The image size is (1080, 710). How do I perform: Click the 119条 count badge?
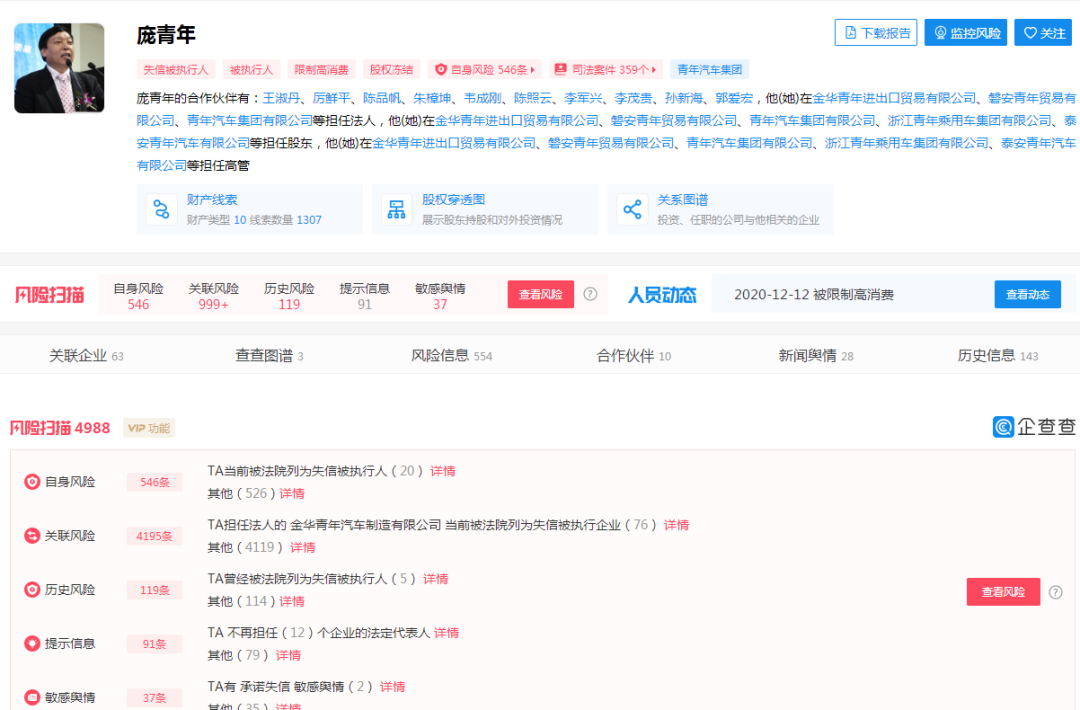click(154, 590)
